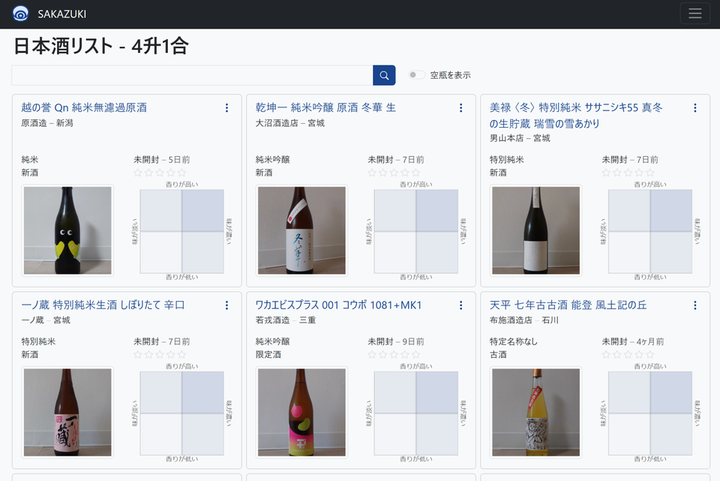Screen dimensions: 720x481
Task: Click the SAKAZUKI brand name
Action: [62, 14]
